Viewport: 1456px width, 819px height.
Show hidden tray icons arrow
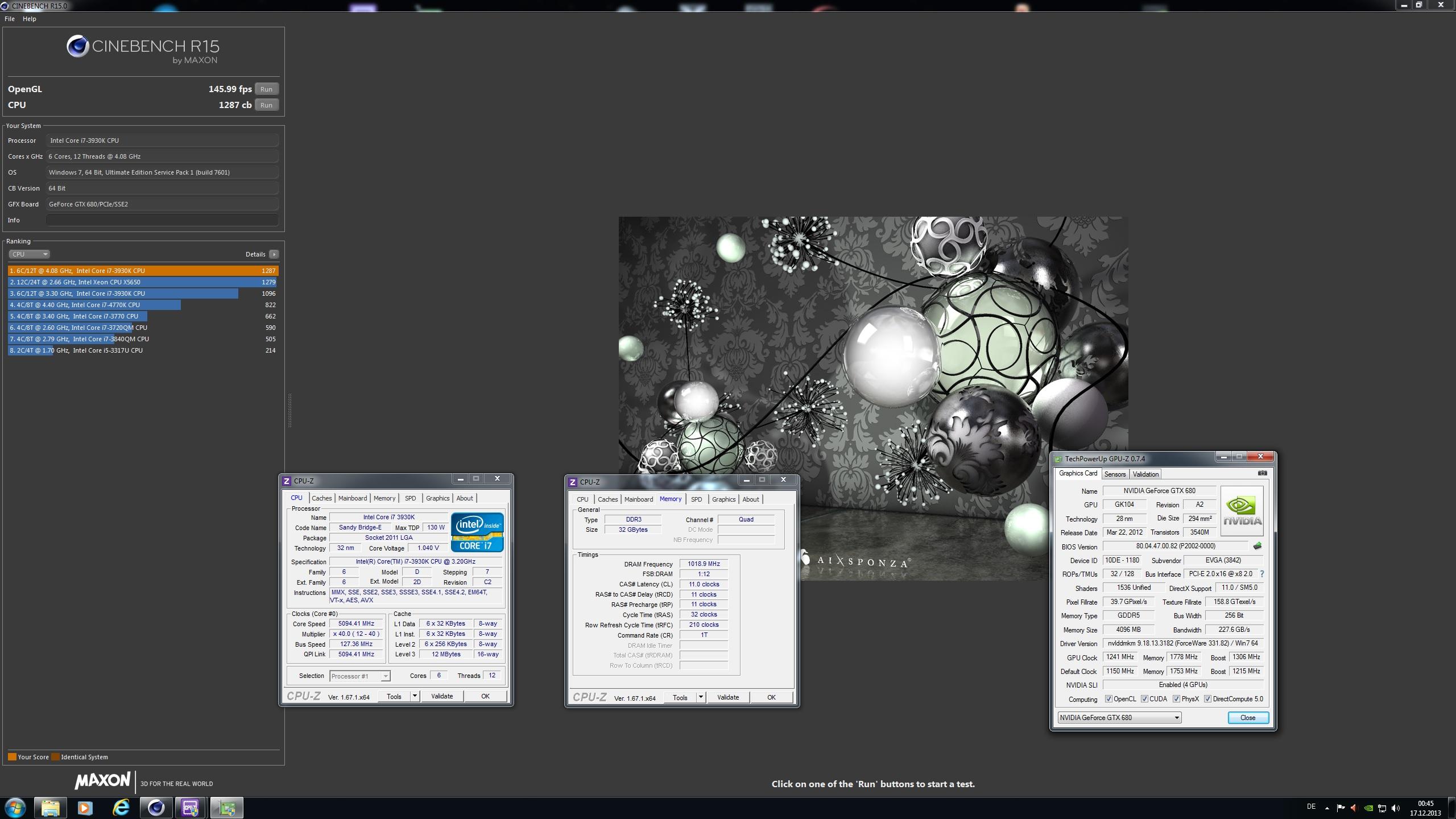(x=1327, y=808)
